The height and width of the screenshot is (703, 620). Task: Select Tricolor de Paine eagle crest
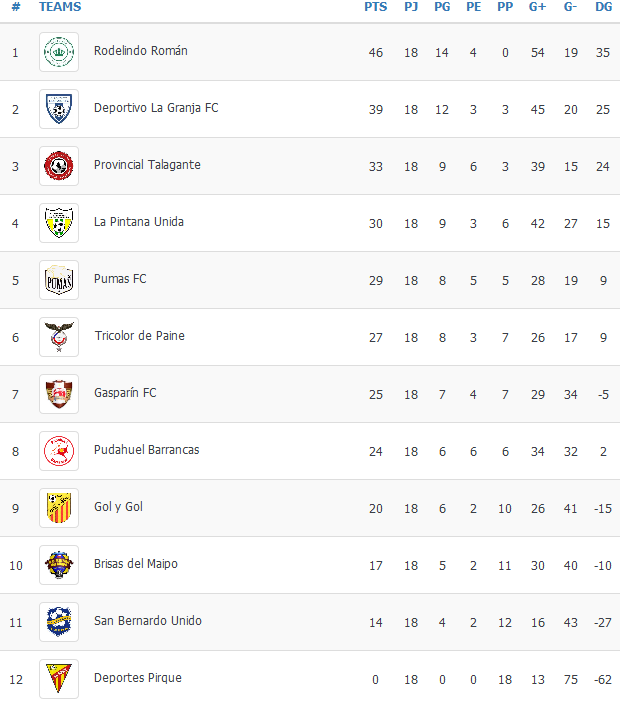pyautogui.click(x=59, y=337)
